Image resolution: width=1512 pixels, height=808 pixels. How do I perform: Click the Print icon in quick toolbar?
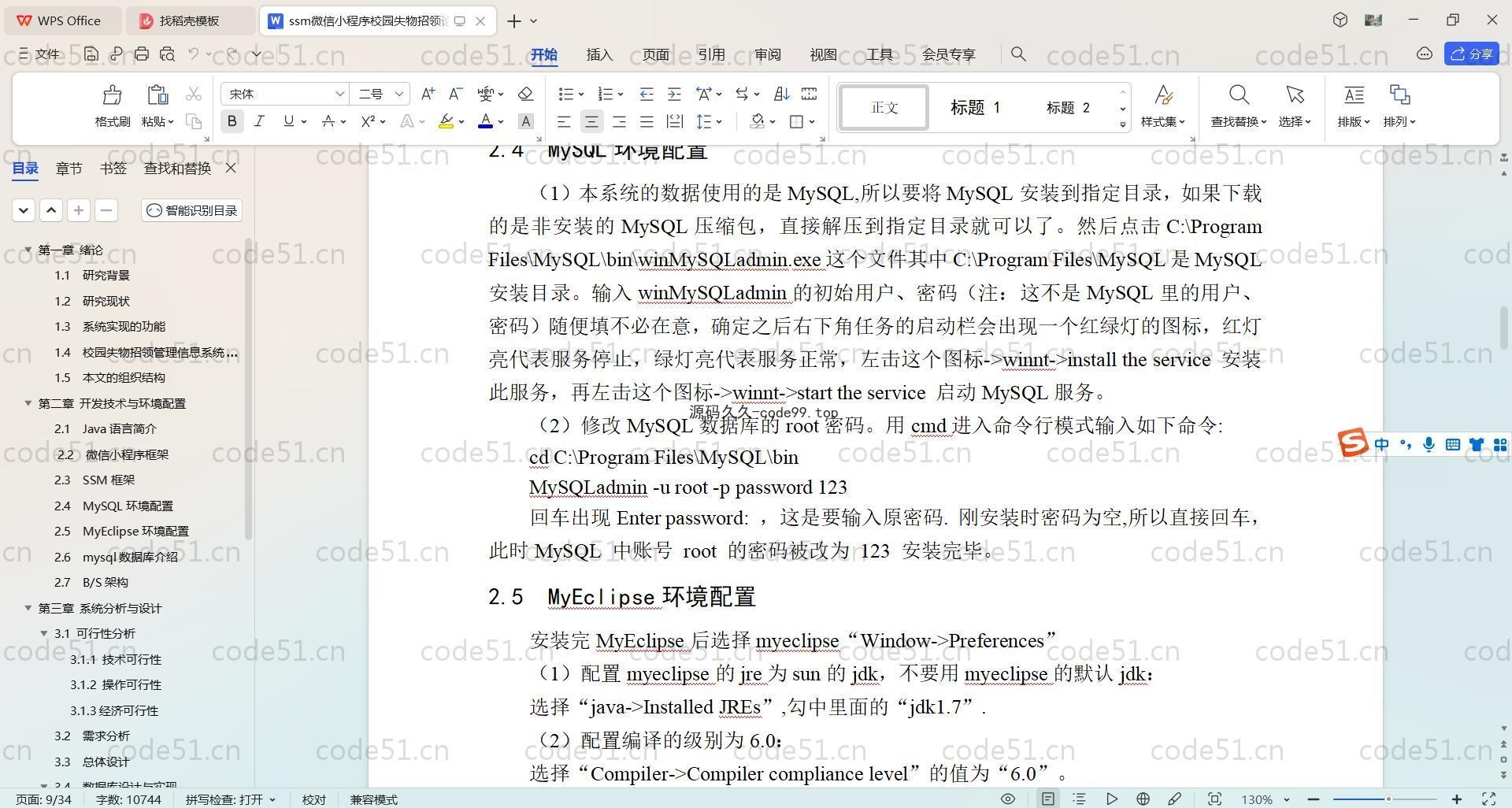tap(142, 54)
